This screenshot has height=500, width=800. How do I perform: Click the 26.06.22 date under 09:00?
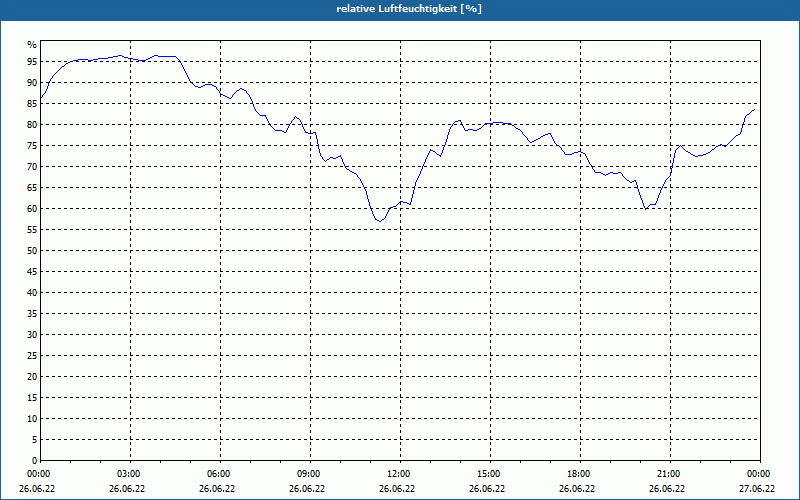coord(307,489)
